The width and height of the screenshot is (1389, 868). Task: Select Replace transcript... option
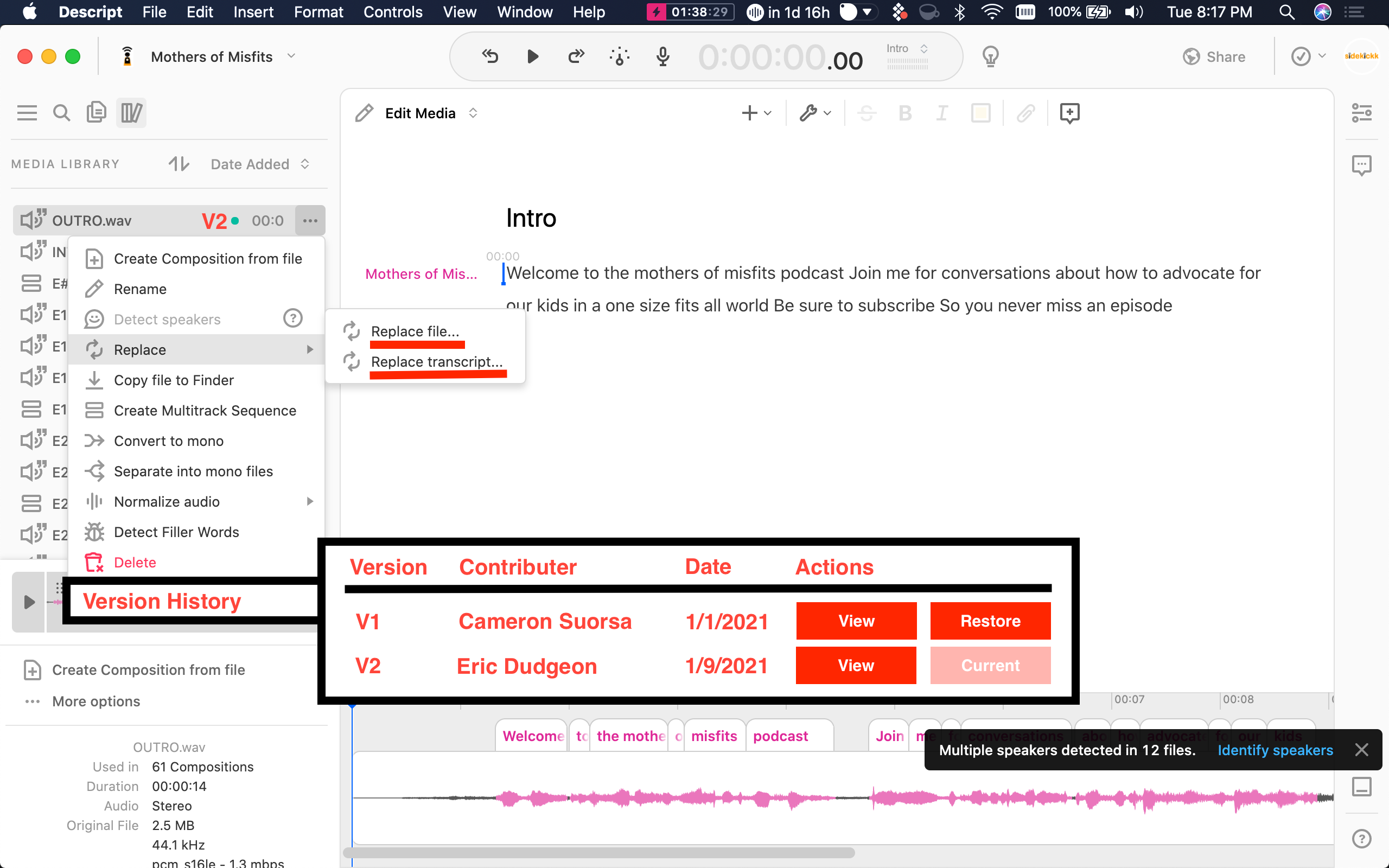coord(425,362)
